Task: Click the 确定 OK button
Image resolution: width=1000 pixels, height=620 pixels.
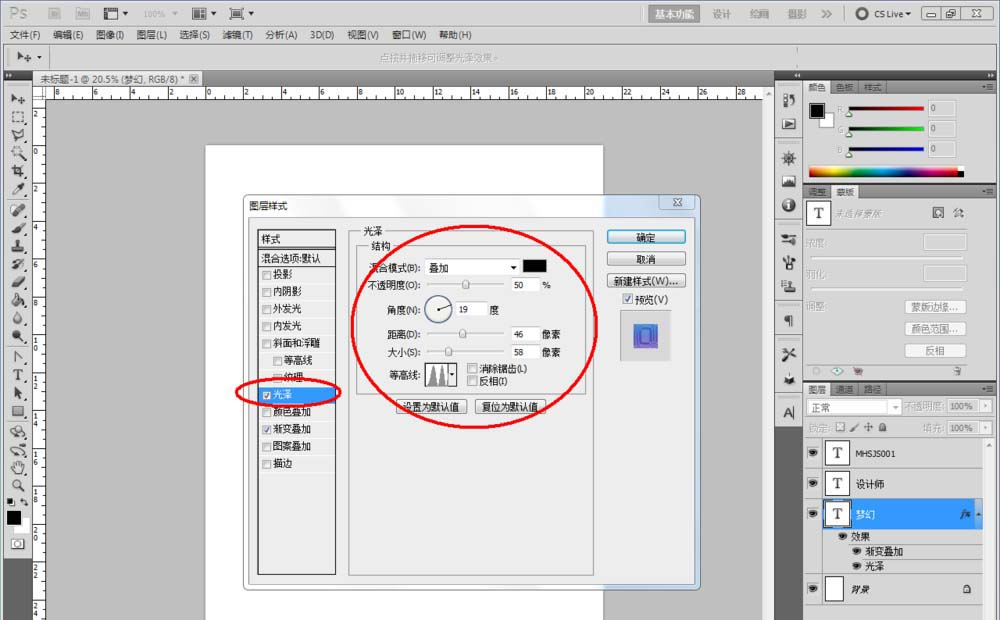Action: tap(646, 237)
